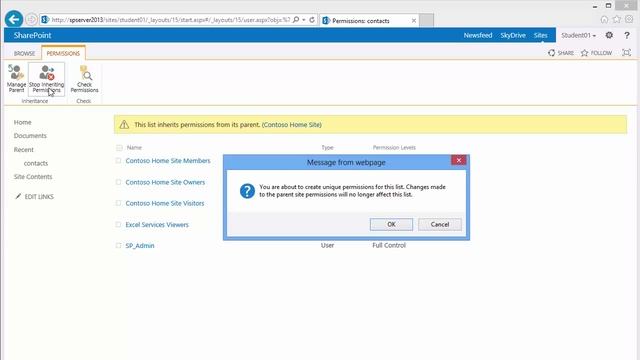
Task: Click the browser Home icon
Action: (604, 19)
